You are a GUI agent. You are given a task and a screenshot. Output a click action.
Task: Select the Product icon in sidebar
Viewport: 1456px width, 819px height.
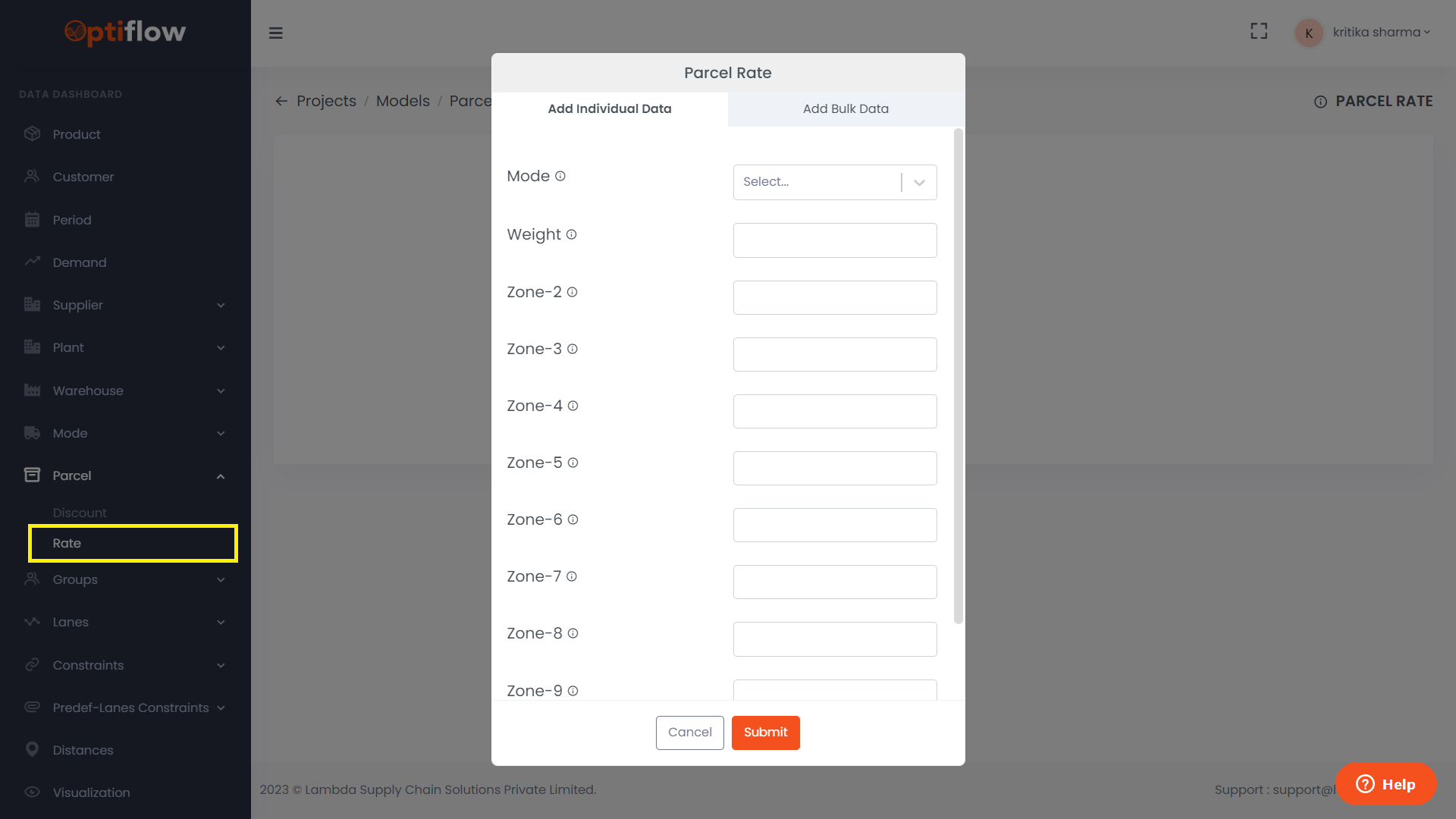pyautogui.click(x=33, y=133)
